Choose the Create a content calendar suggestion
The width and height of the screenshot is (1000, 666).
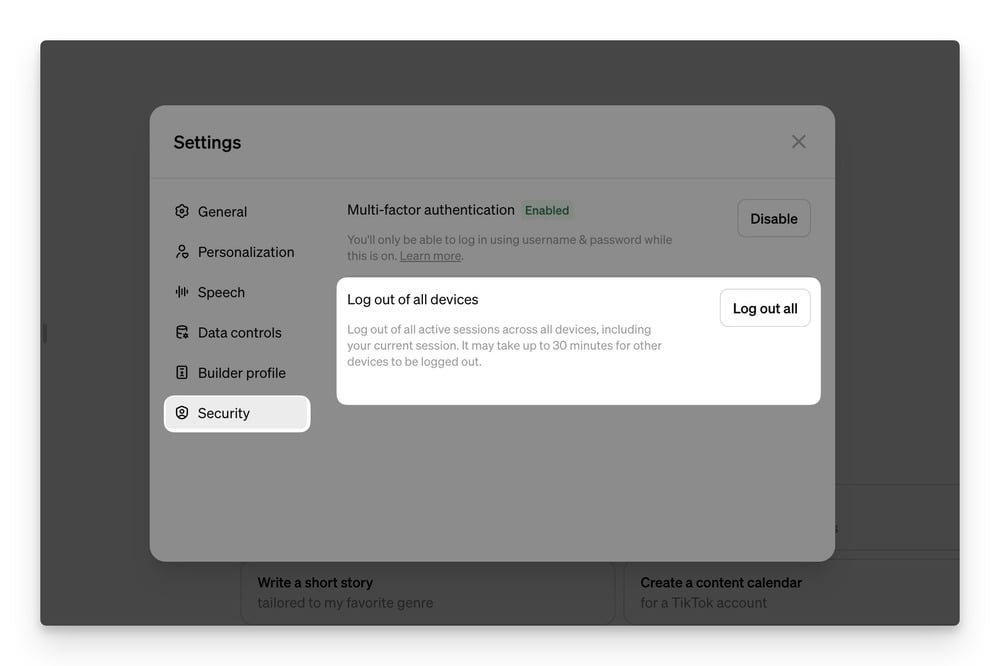(x=791, y=593)
